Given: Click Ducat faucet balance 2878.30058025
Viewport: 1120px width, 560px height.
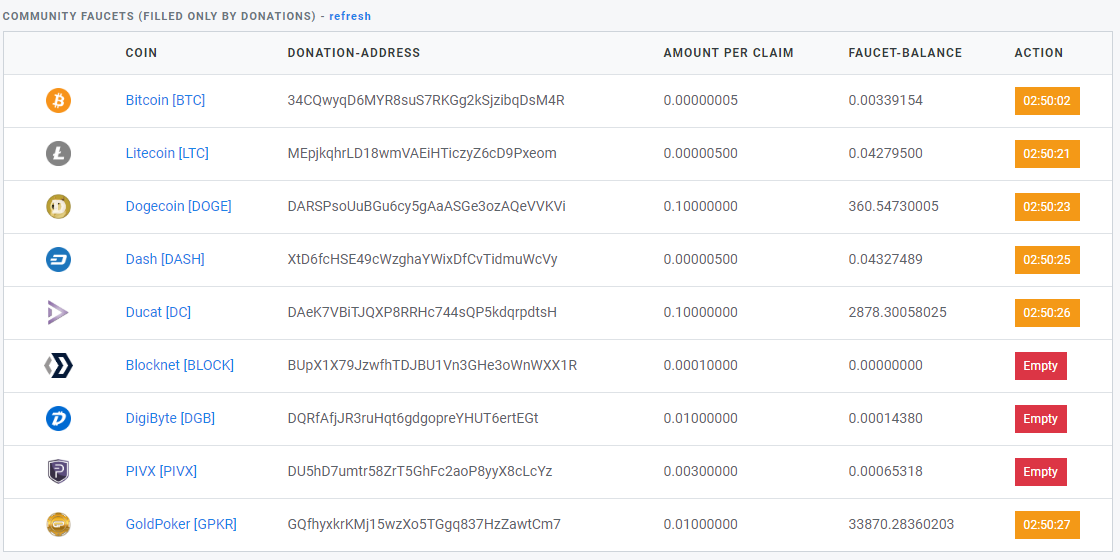Looking at the screenshot, I should 898,312.
